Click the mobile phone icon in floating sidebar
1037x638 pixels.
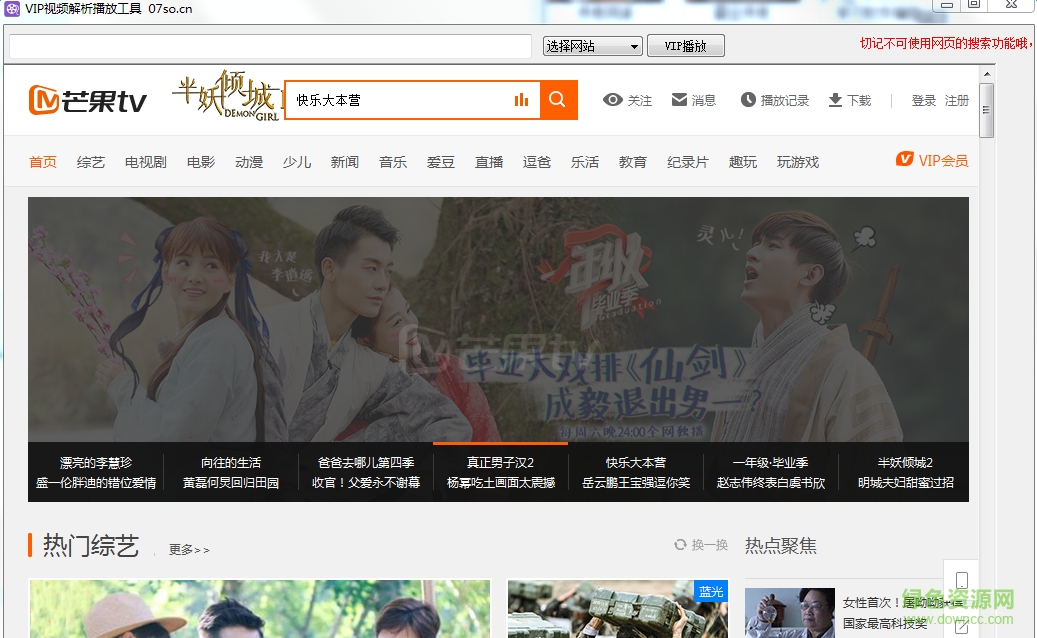click(x=961, y=582)
